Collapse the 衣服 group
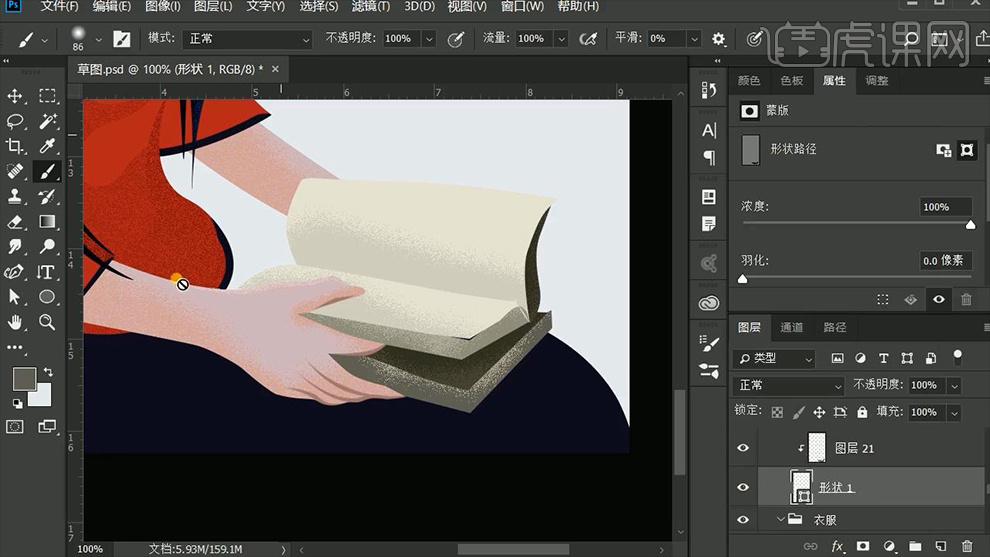 pyautogui.click(x=781, y=519)
